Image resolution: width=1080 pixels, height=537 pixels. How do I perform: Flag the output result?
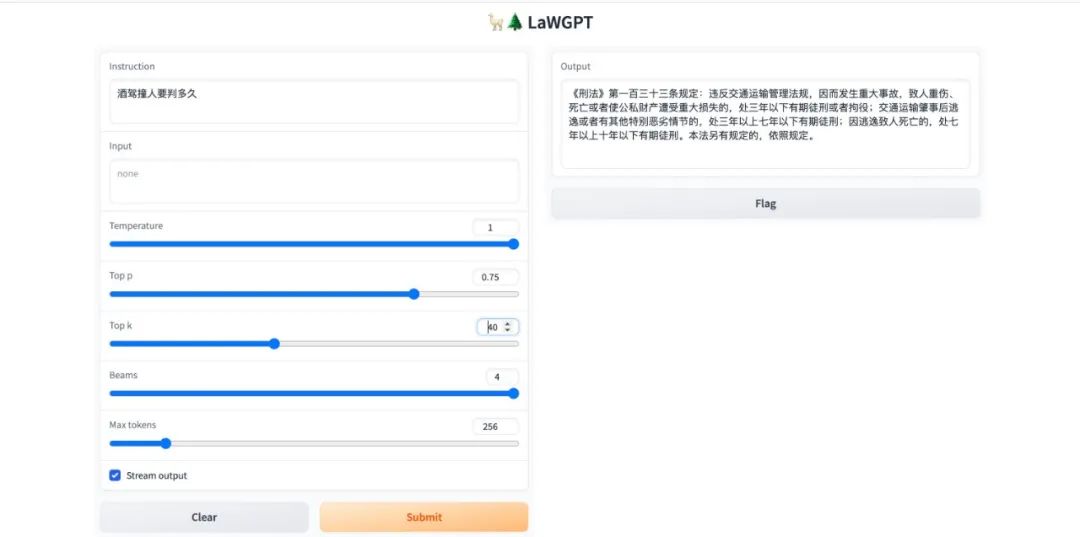point(765,204)
